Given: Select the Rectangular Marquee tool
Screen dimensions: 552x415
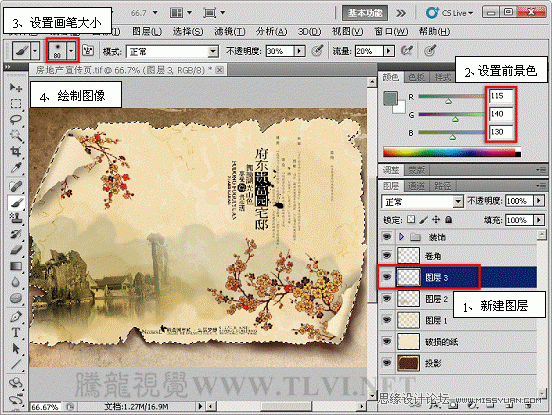Looking at the screenshot, I should (15, 103).
